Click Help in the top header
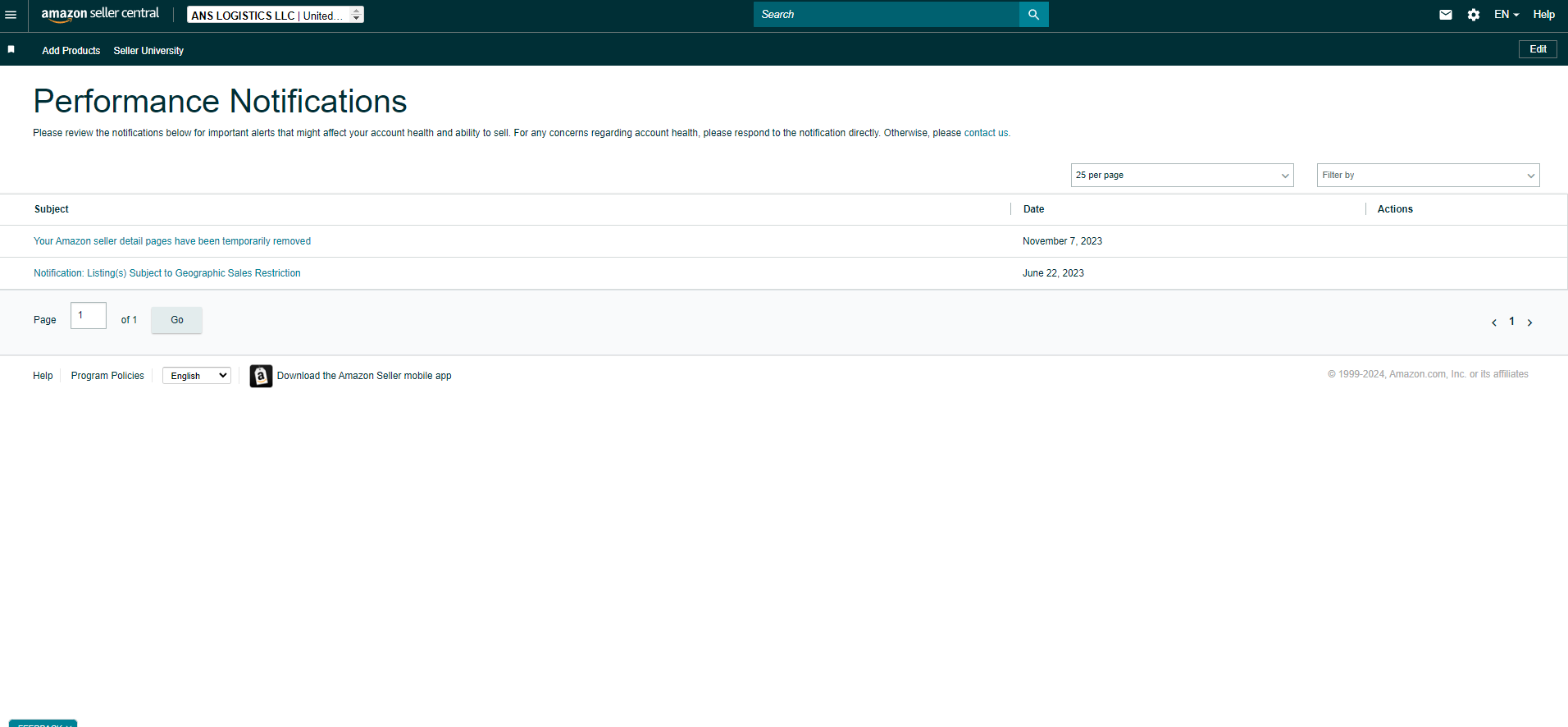Image resolution: width=1568 pixels, height=727 pixels. (1544, 15)
